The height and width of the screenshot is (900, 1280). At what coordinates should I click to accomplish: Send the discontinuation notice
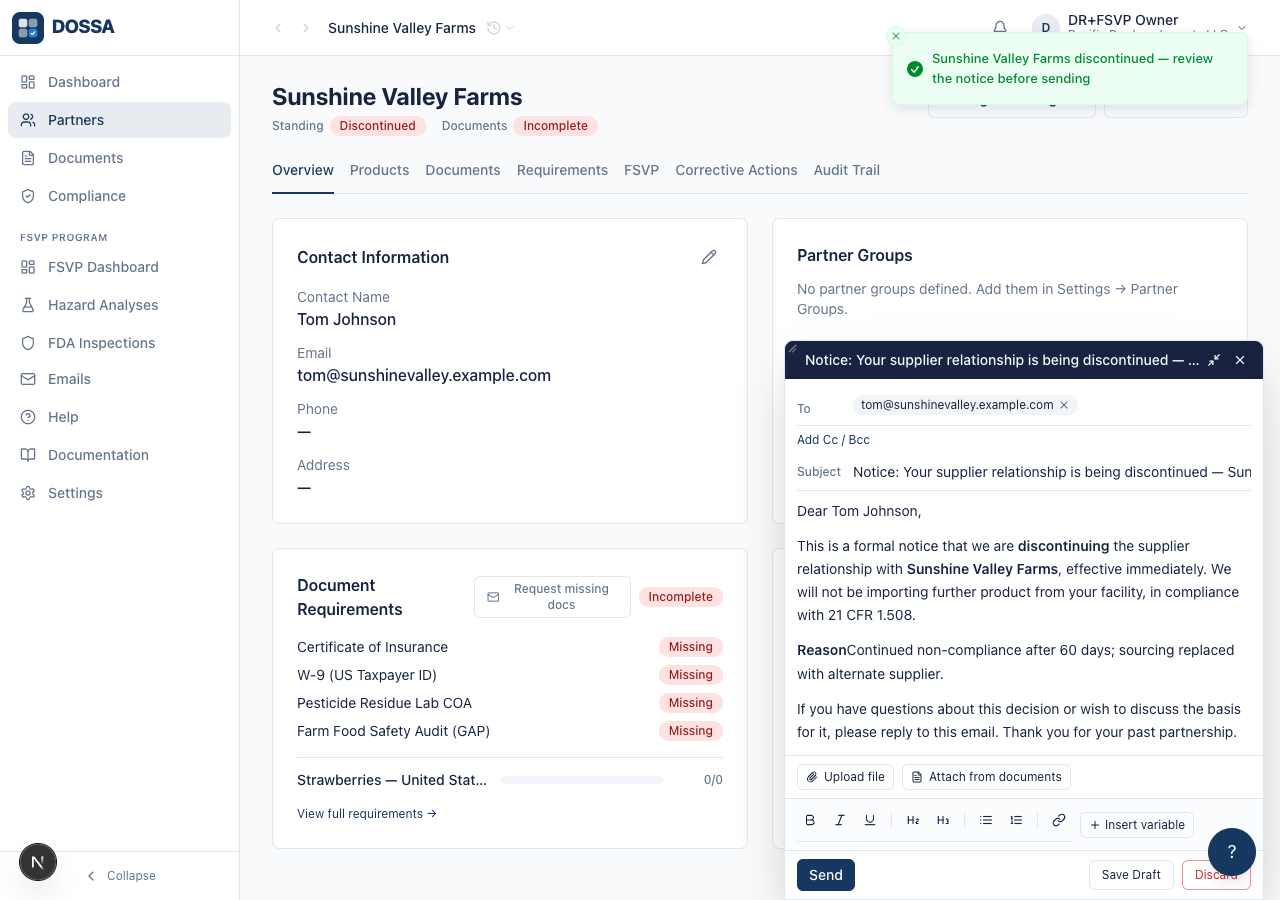(x=826, y=875)
